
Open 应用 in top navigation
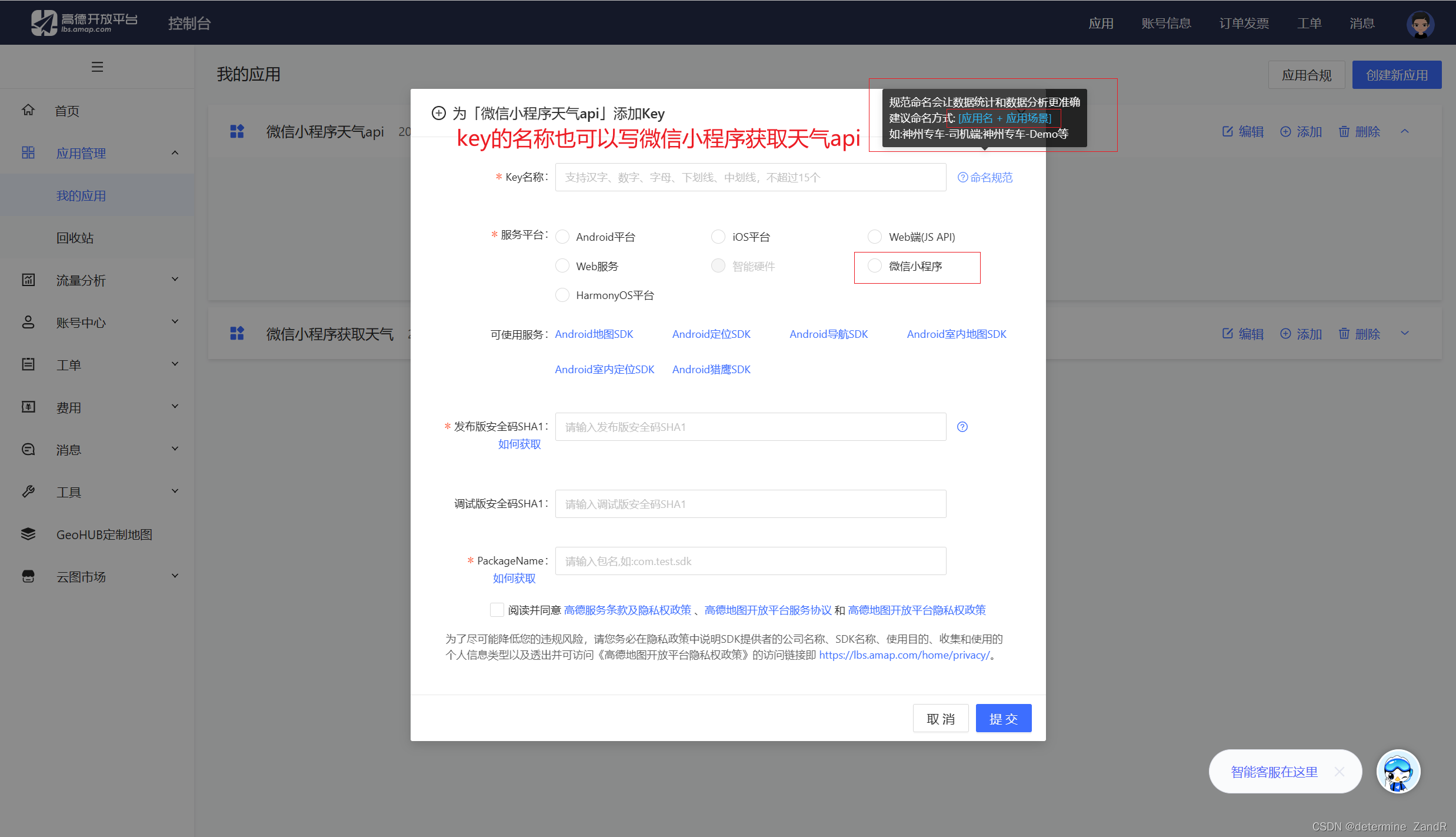pos(1101,23)
